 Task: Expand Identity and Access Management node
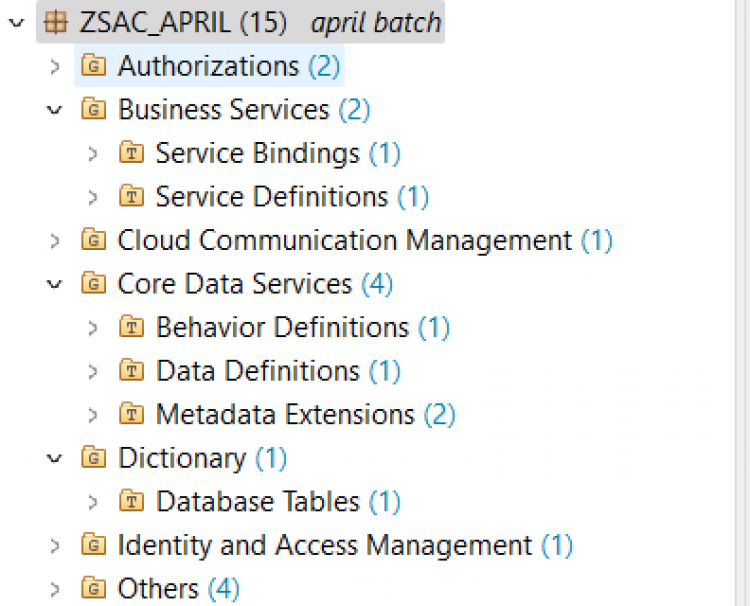coord(55,545)
